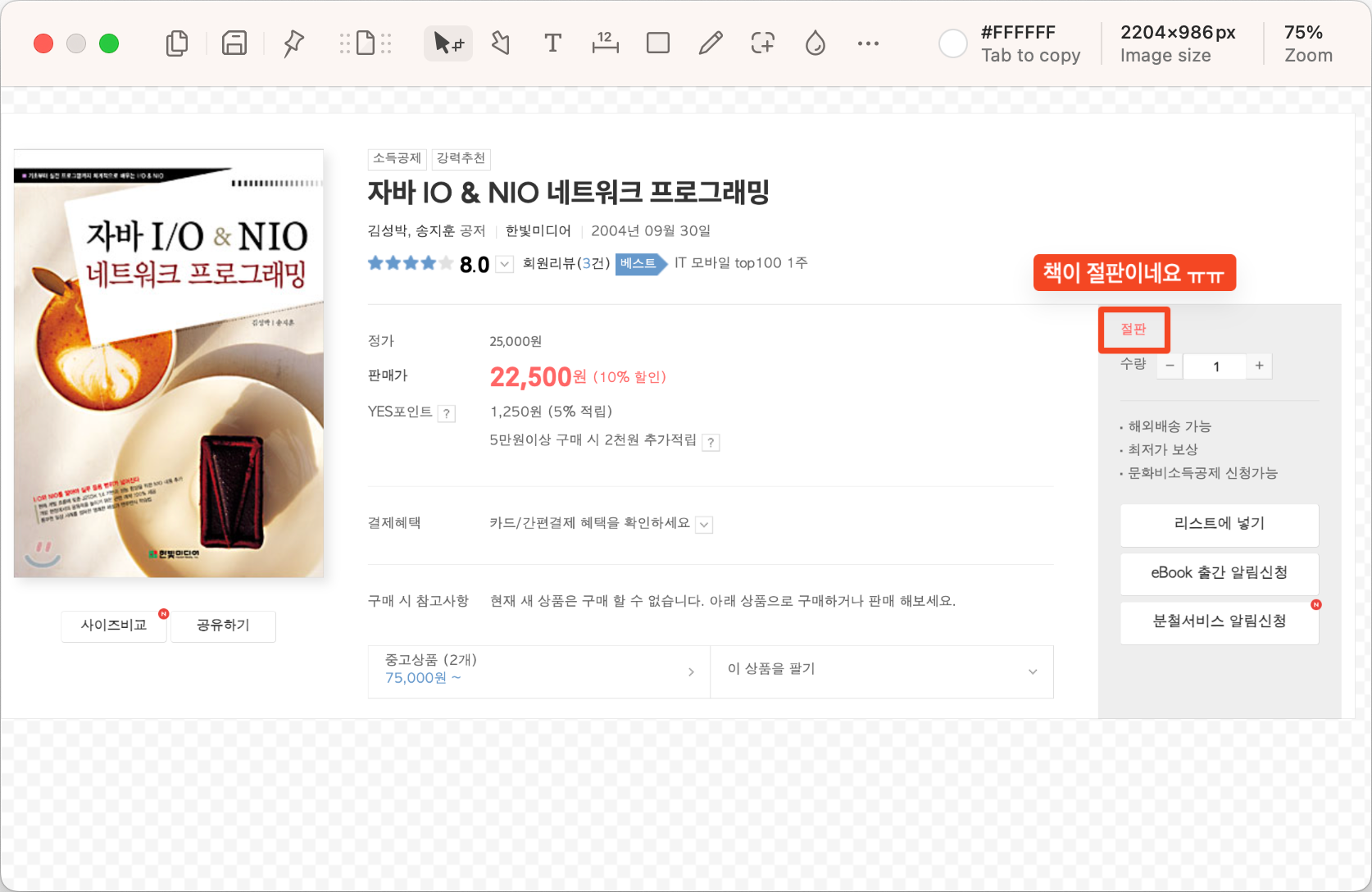Click the star rating display
Viewport: 1372px width, 892px height.
tap(410, 264)
